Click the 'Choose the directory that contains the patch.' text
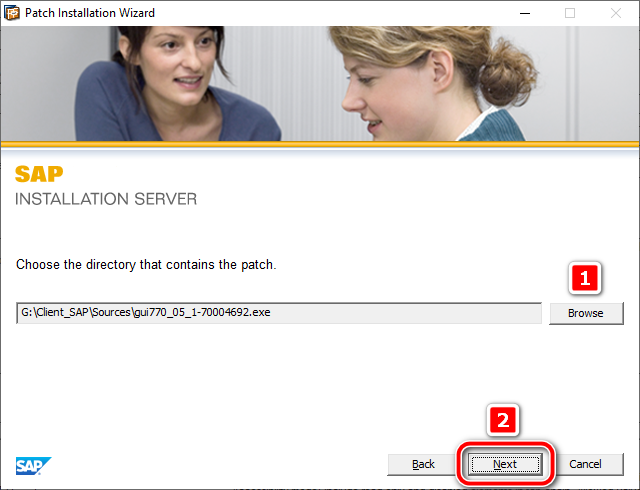The width and height of the screenshot is (640, 490). click(x=146, y=265)
